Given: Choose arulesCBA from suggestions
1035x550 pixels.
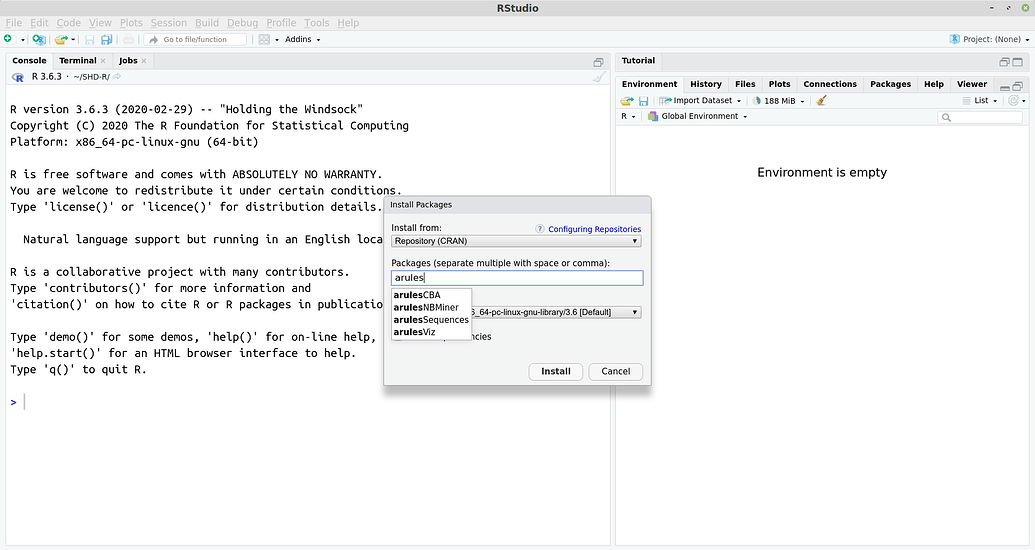Looking at the screenshot, I should [432, 295].
